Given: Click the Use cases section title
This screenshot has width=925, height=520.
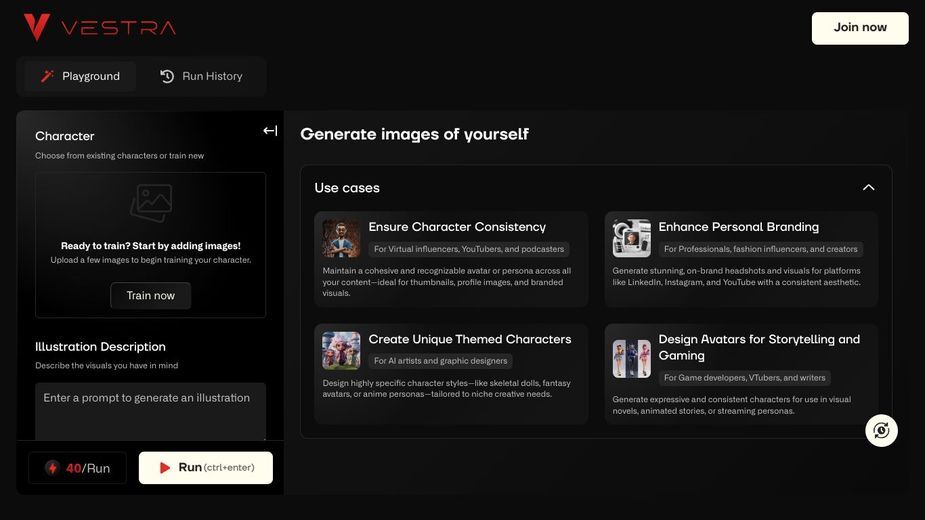Looking at the screenshot, I should 347,188.
